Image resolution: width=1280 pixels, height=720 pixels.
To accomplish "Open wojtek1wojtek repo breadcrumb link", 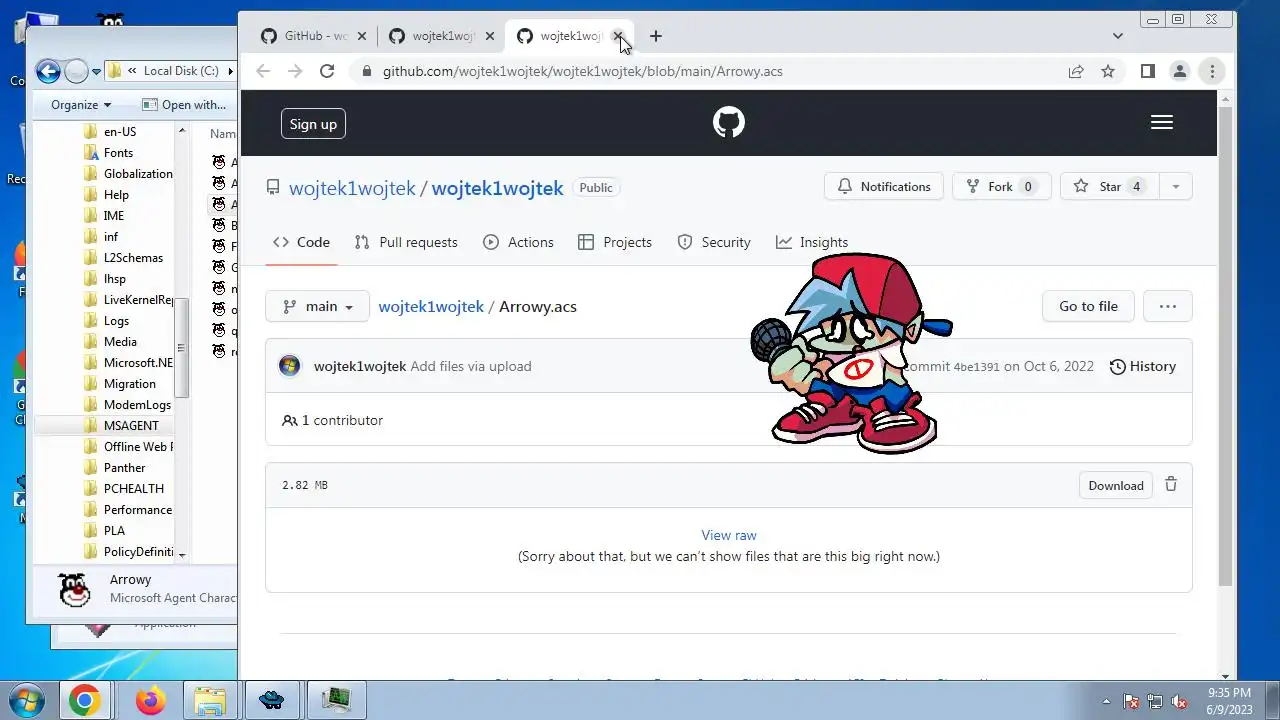I will pos(431,306).
